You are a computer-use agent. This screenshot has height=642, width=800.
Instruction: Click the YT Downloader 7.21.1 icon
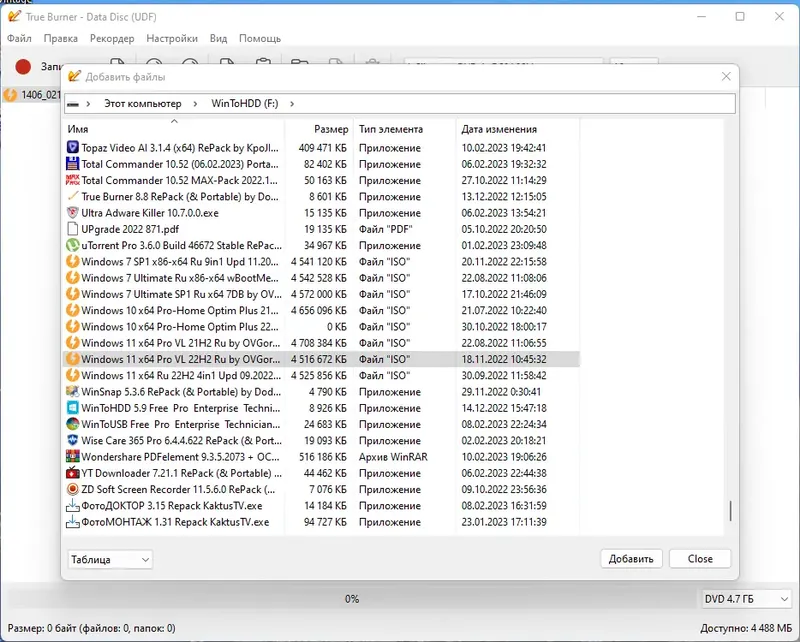[73, 473]
